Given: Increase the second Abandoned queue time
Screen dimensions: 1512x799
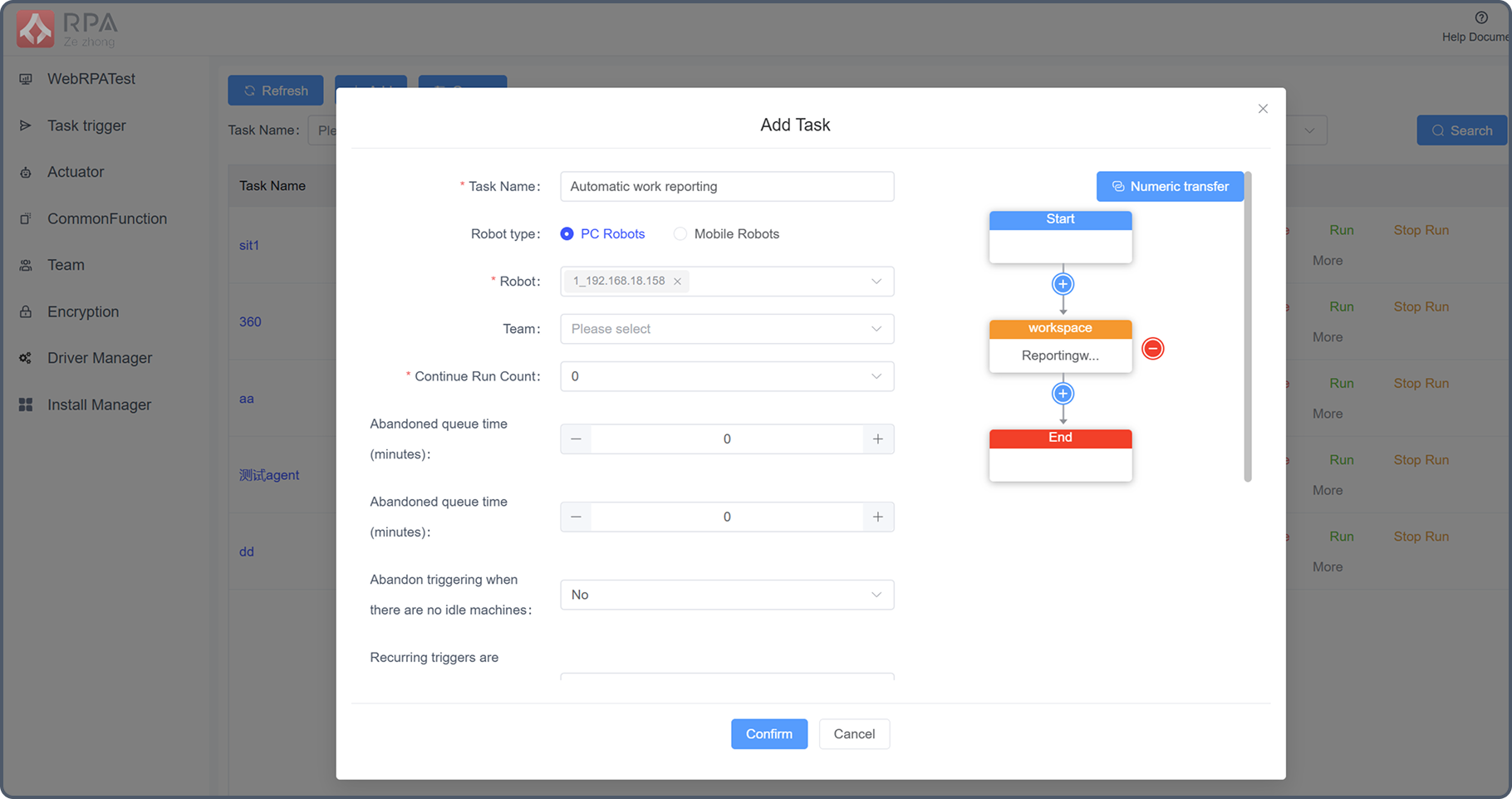Looking at the screenshot, I should (878, 517).
